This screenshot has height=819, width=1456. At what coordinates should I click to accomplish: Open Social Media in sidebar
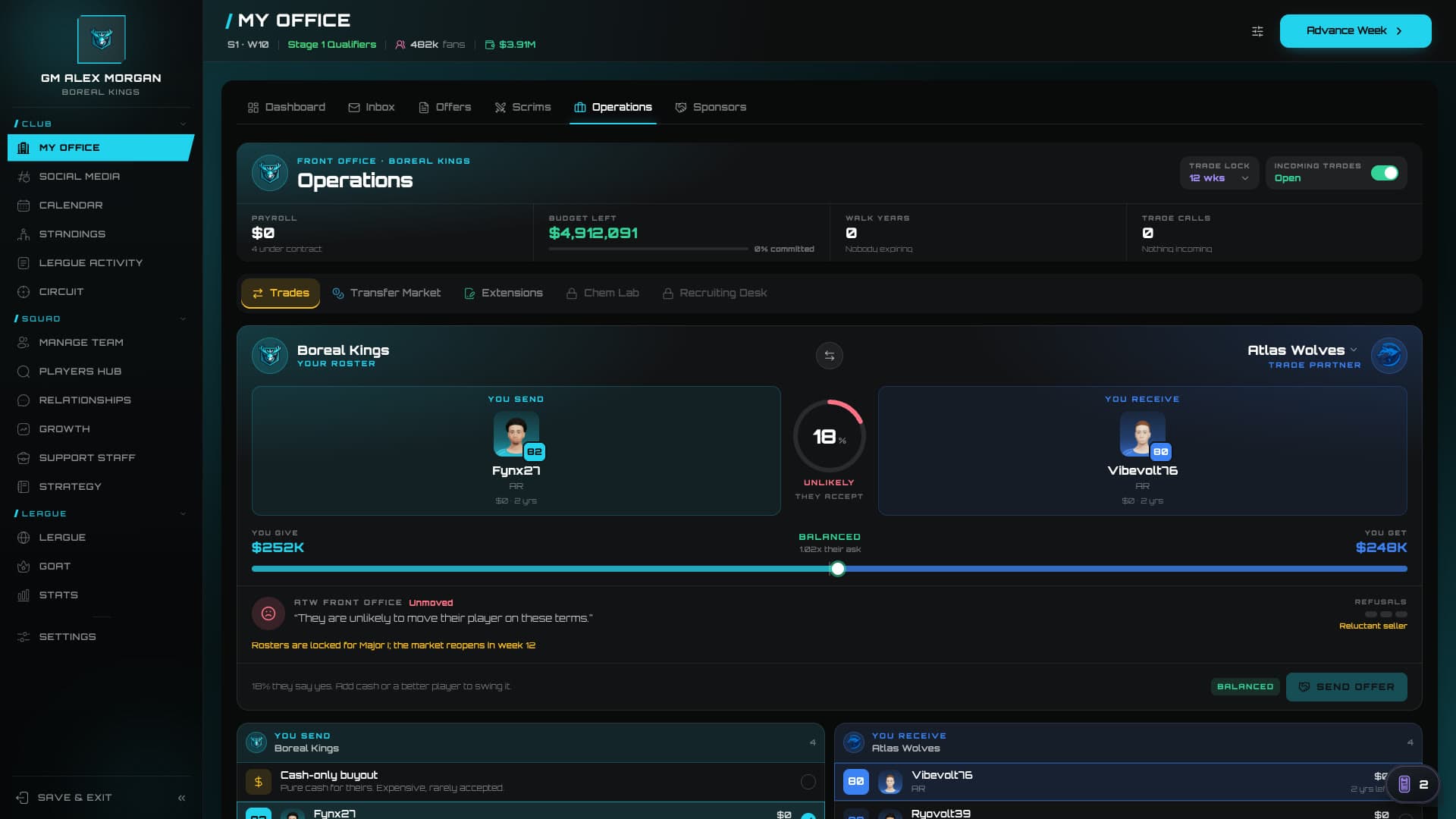[x=101, y=177]
